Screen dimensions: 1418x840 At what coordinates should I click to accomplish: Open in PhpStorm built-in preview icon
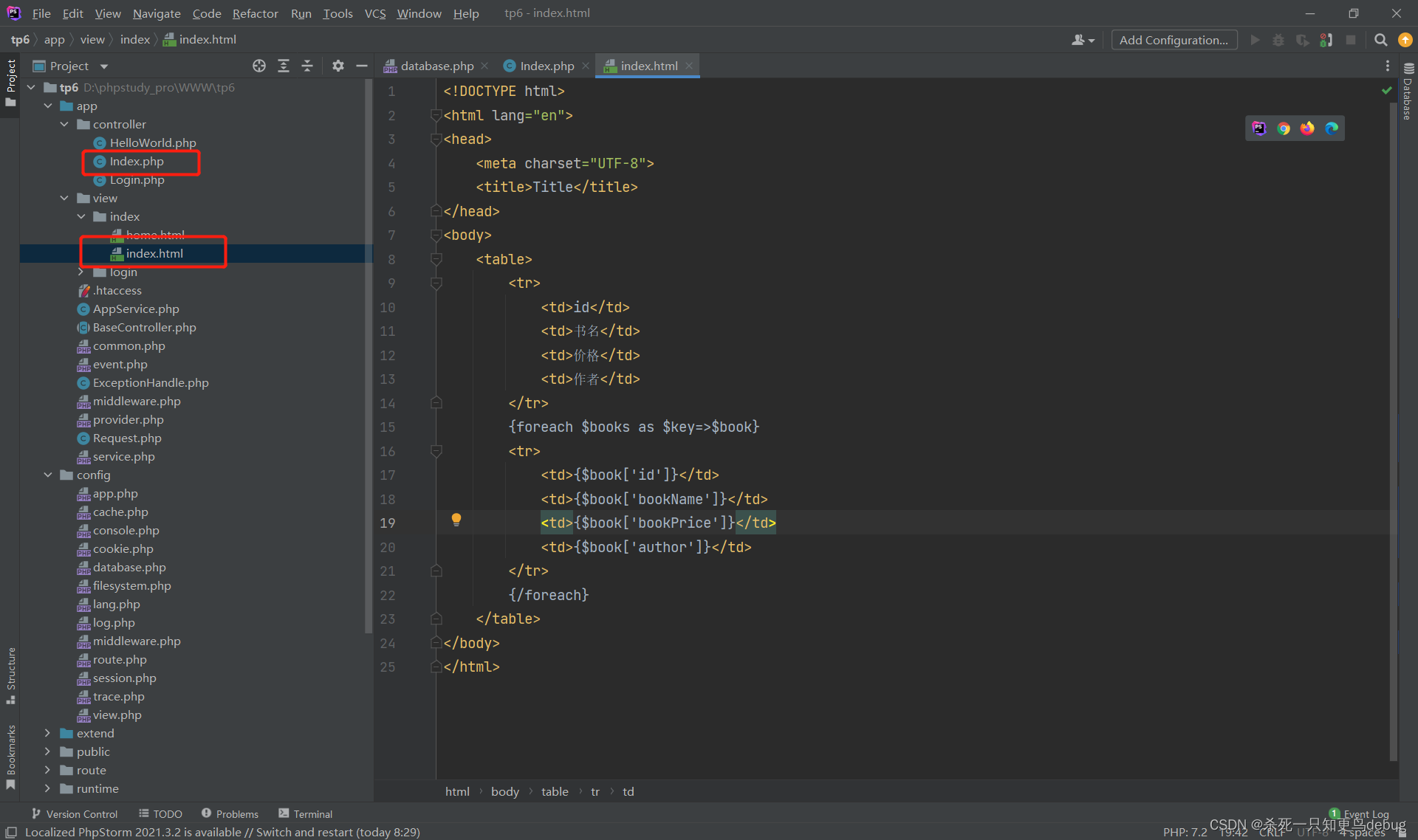1259,128
